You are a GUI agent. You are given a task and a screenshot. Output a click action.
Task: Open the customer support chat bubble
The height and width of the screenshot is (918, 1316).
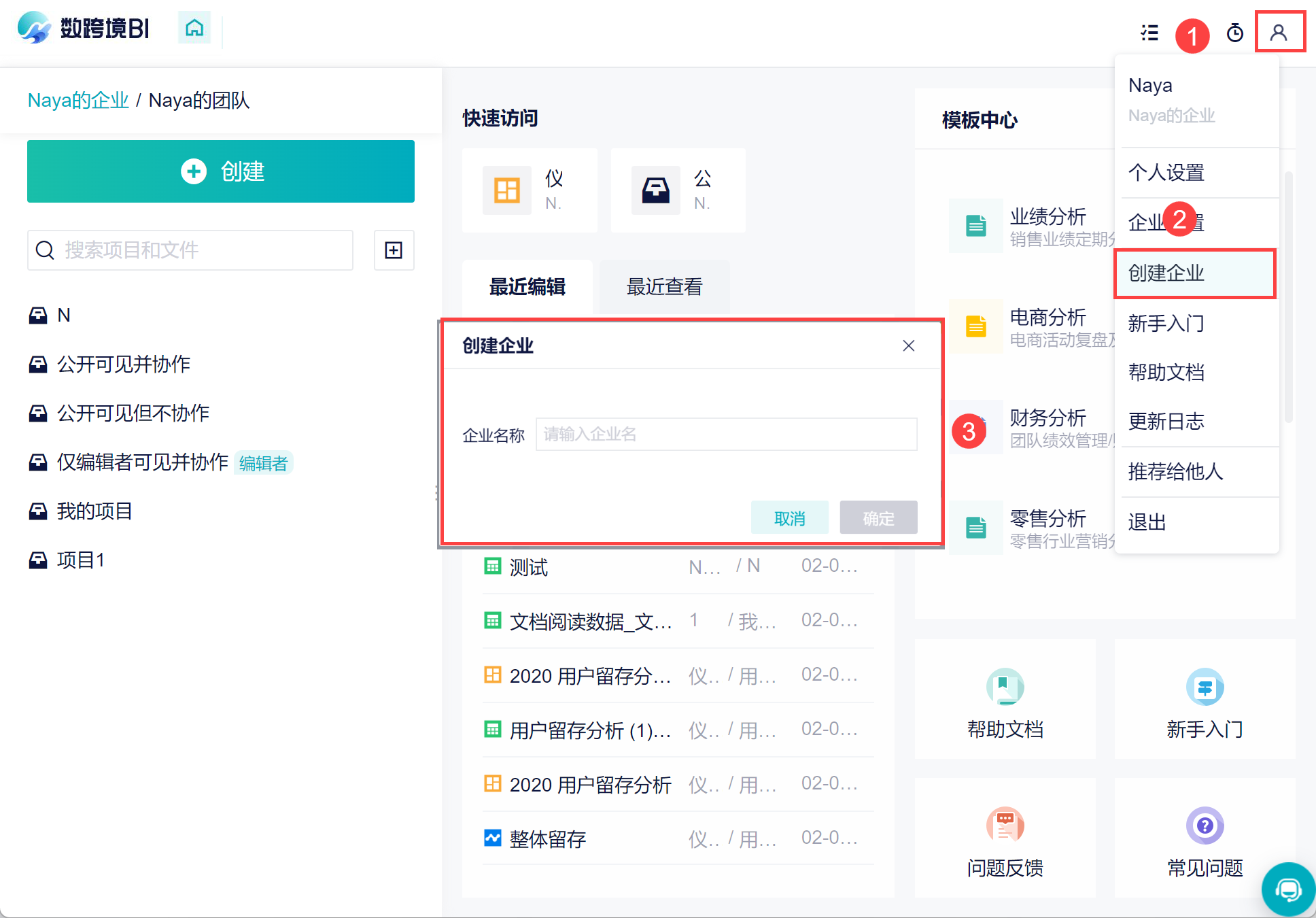pyautogui.click(x=1287, y=889)
